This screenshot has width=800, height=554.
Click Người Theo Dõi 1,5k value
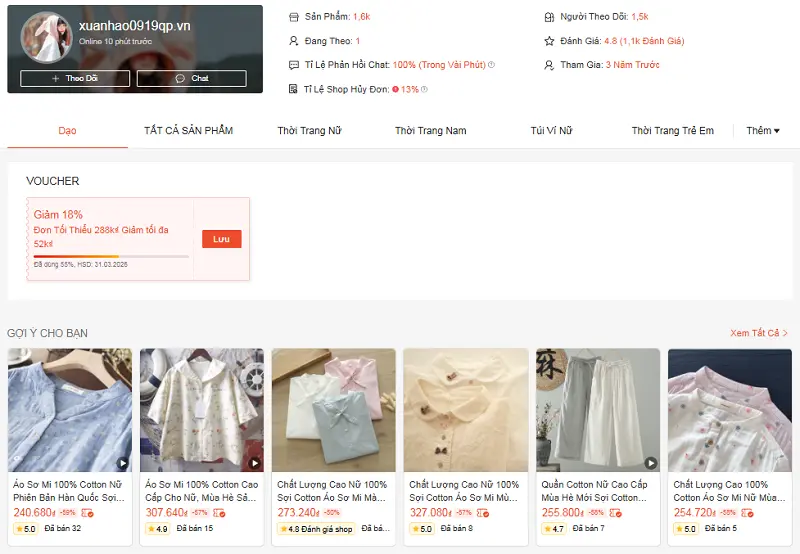640,17
